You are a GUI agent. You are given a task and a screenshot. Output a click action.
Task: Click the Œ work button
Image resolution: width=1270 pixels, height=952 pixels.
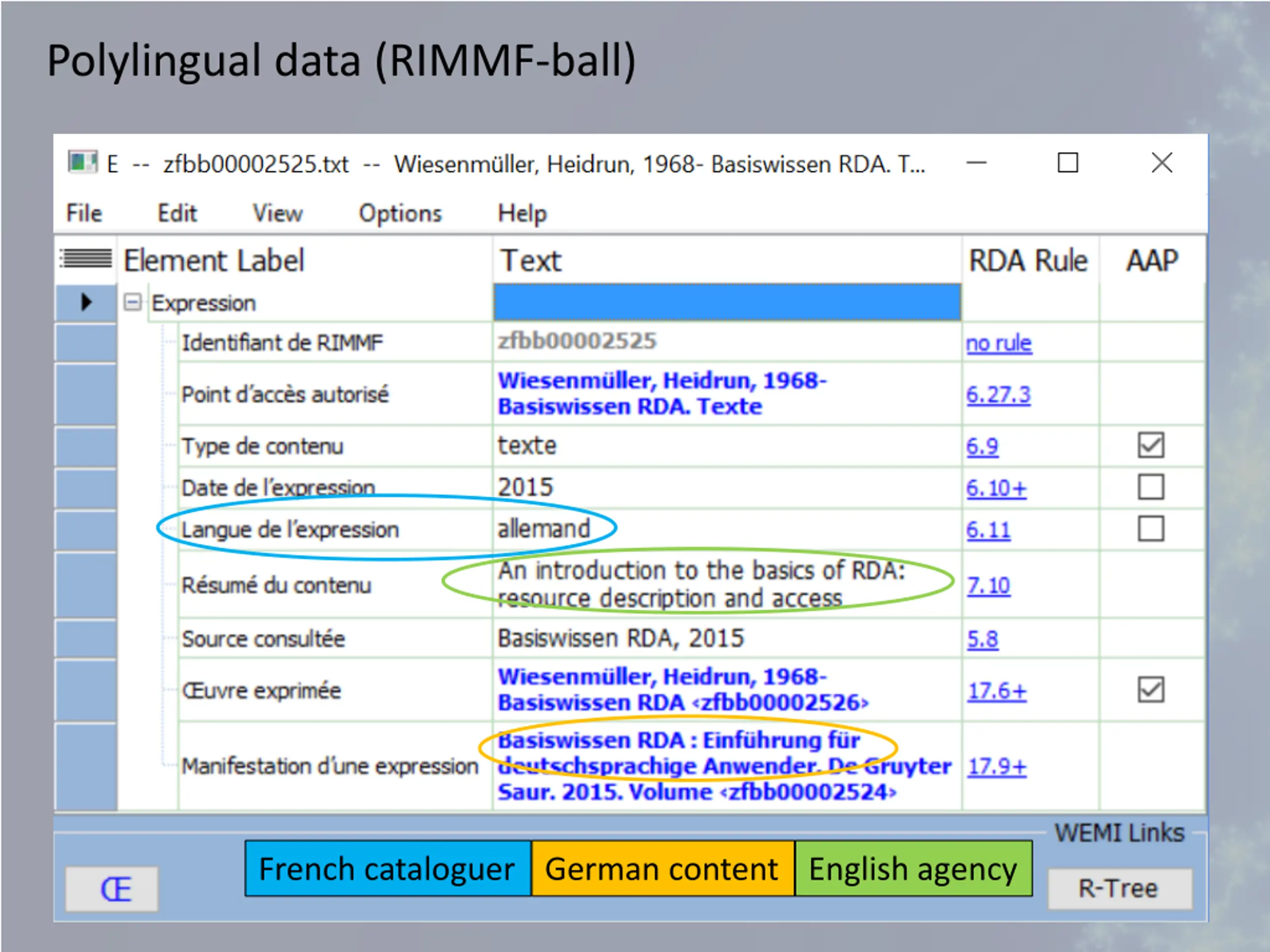(x=112, y=889)
